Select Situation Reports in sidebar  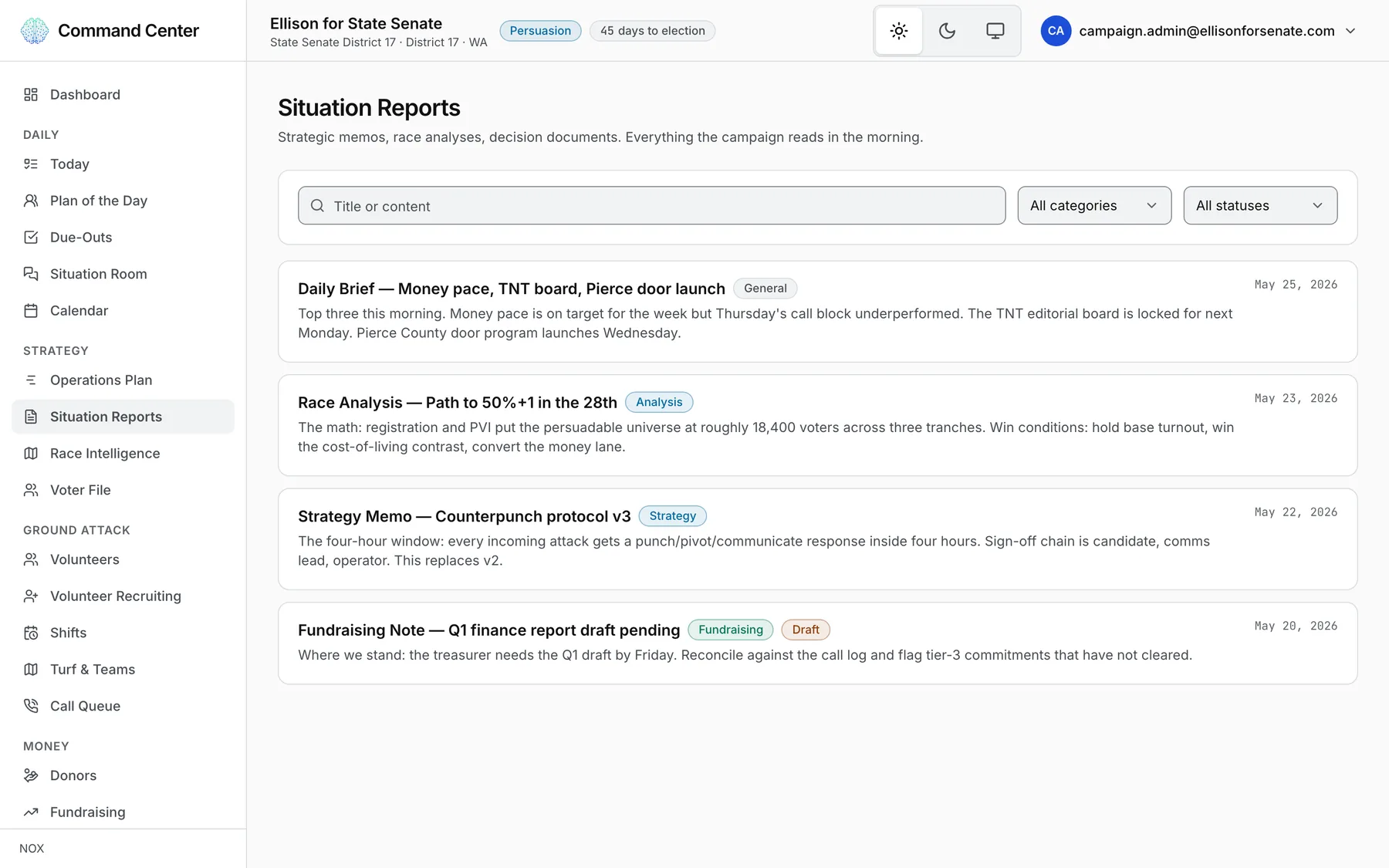pyautogui.click(x=123, y=417)
